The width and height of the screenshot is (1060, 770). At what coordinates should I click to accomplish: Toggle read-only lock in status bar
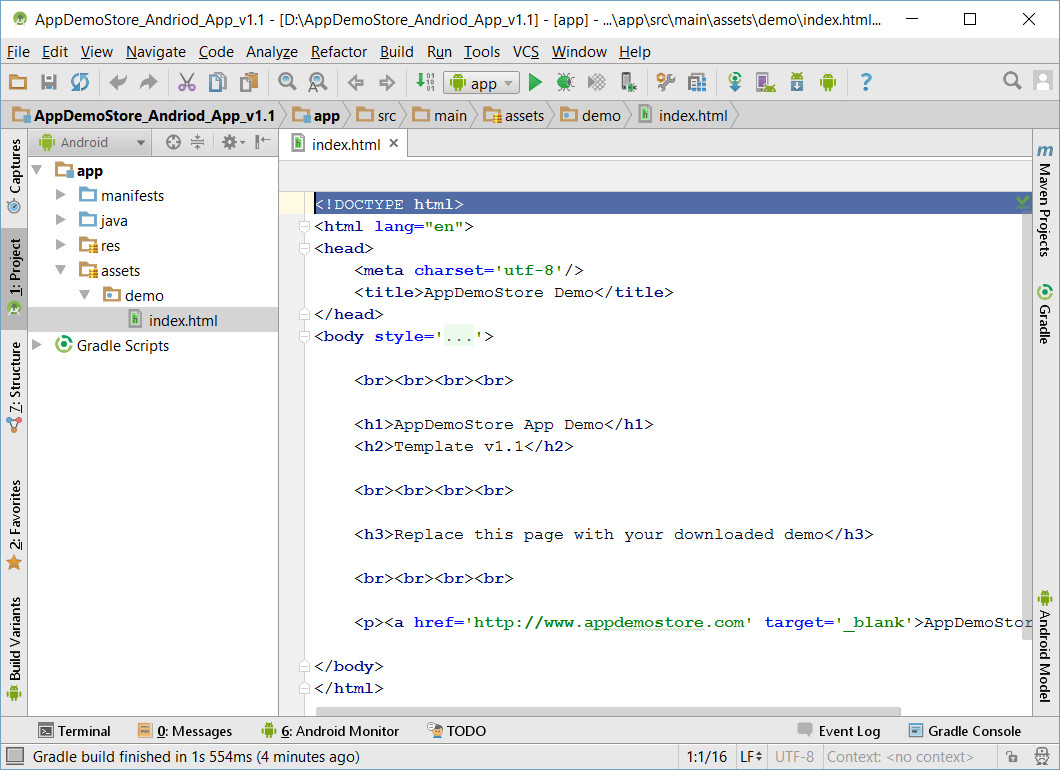[x=1012, y=756]
